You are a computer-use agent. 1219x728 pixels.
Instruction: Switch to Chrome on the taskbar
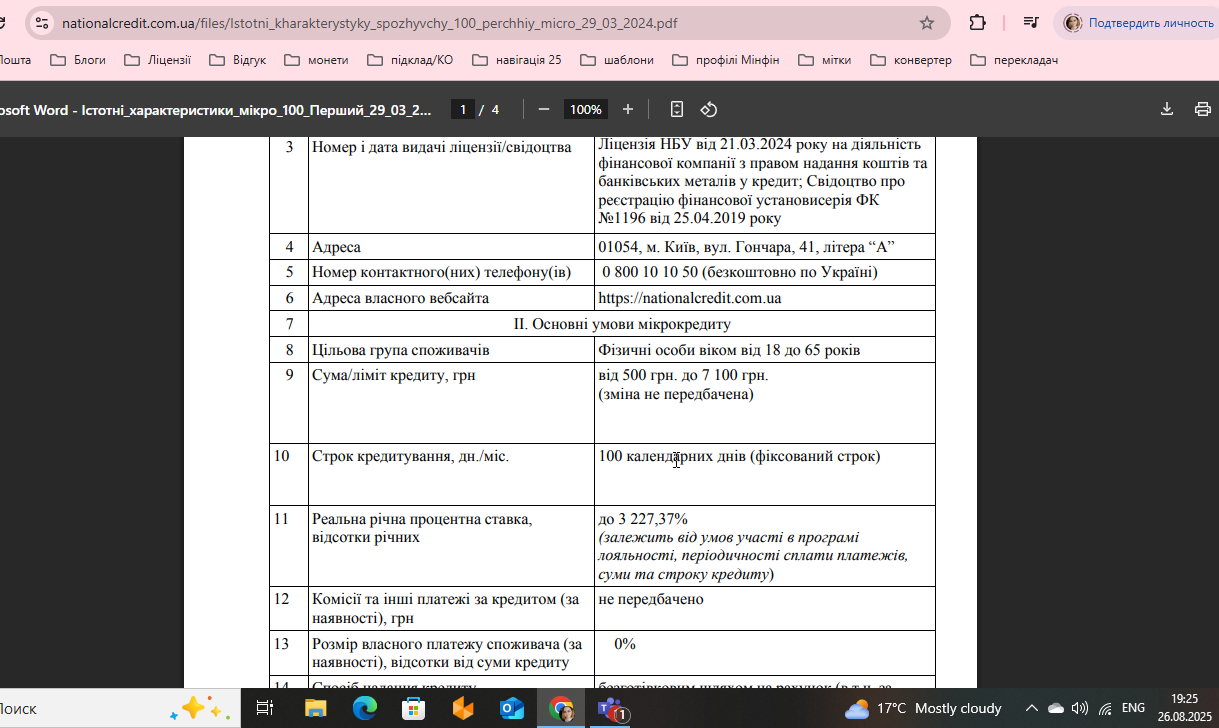click(x=561, y=709)
